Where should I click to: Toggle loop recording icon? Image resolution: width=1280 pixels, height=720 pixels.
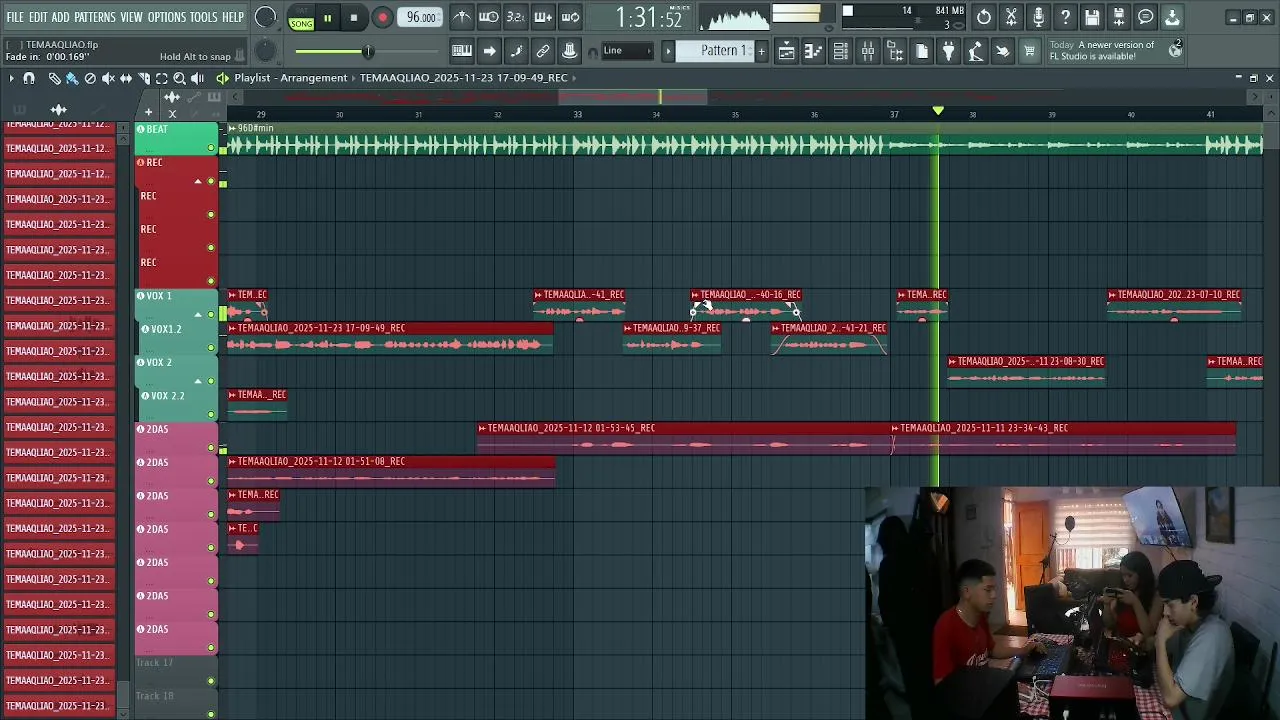[x=570, y=17]
